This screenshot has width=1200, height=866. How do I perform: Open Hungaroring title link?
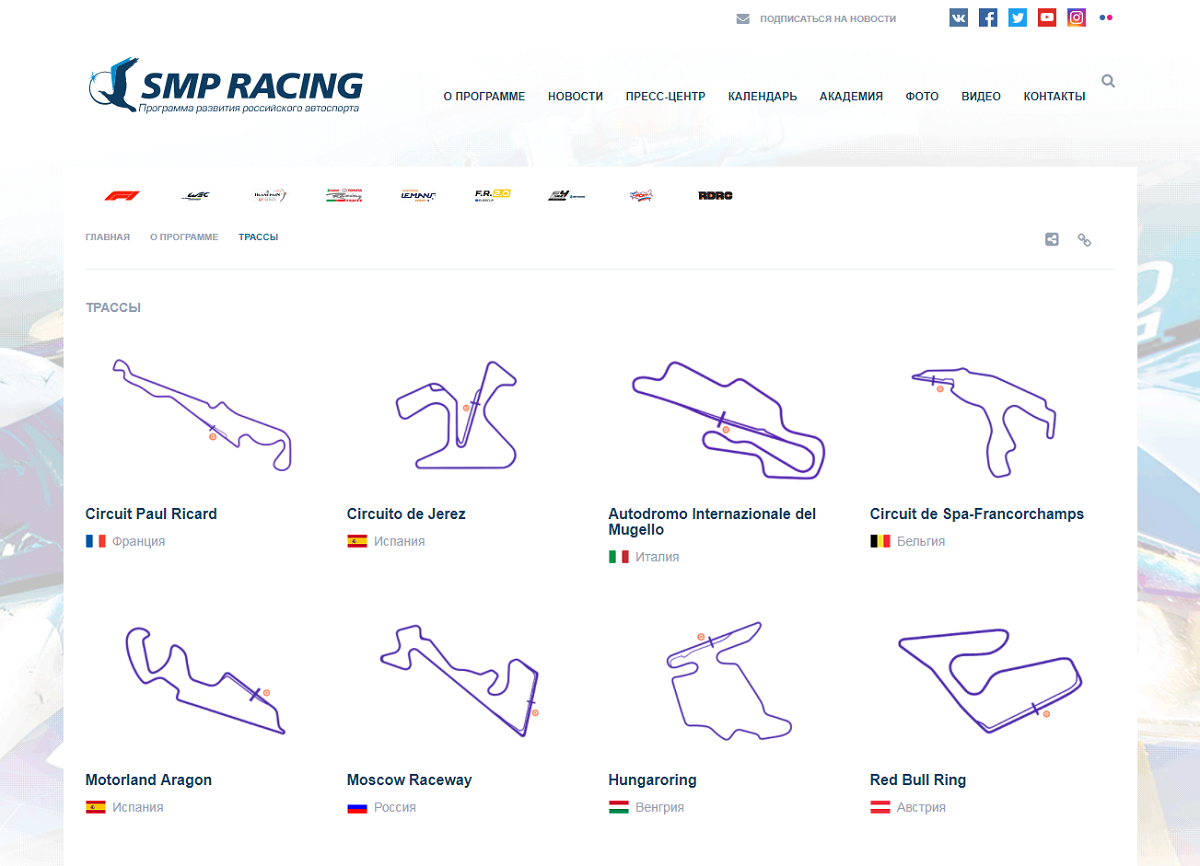pos(652,780)
